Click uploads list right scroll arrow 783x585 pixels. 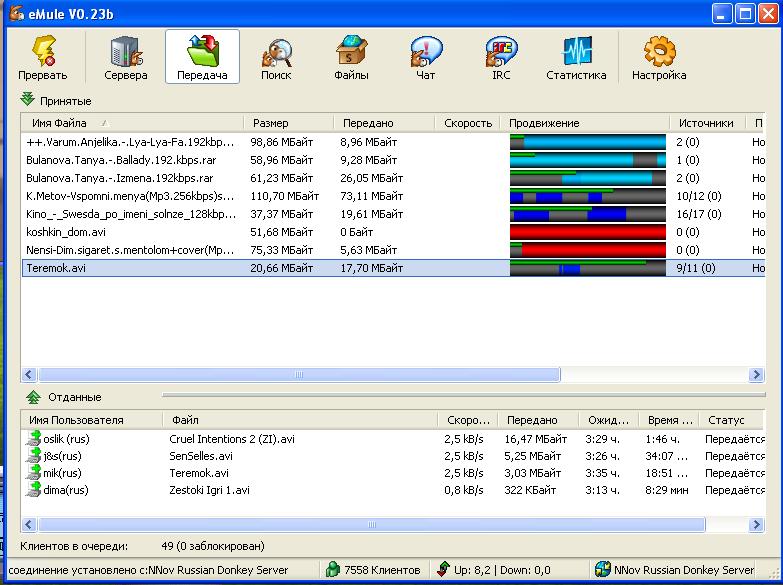pos(756,525)
